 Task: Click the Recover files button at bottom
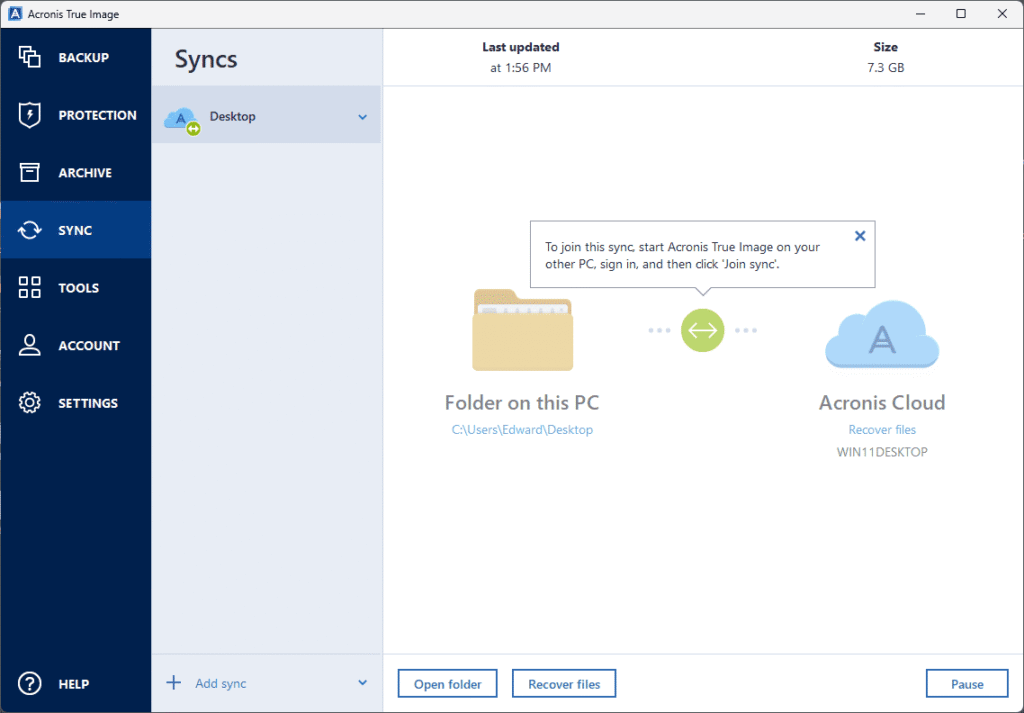click(x=564, y=684)
